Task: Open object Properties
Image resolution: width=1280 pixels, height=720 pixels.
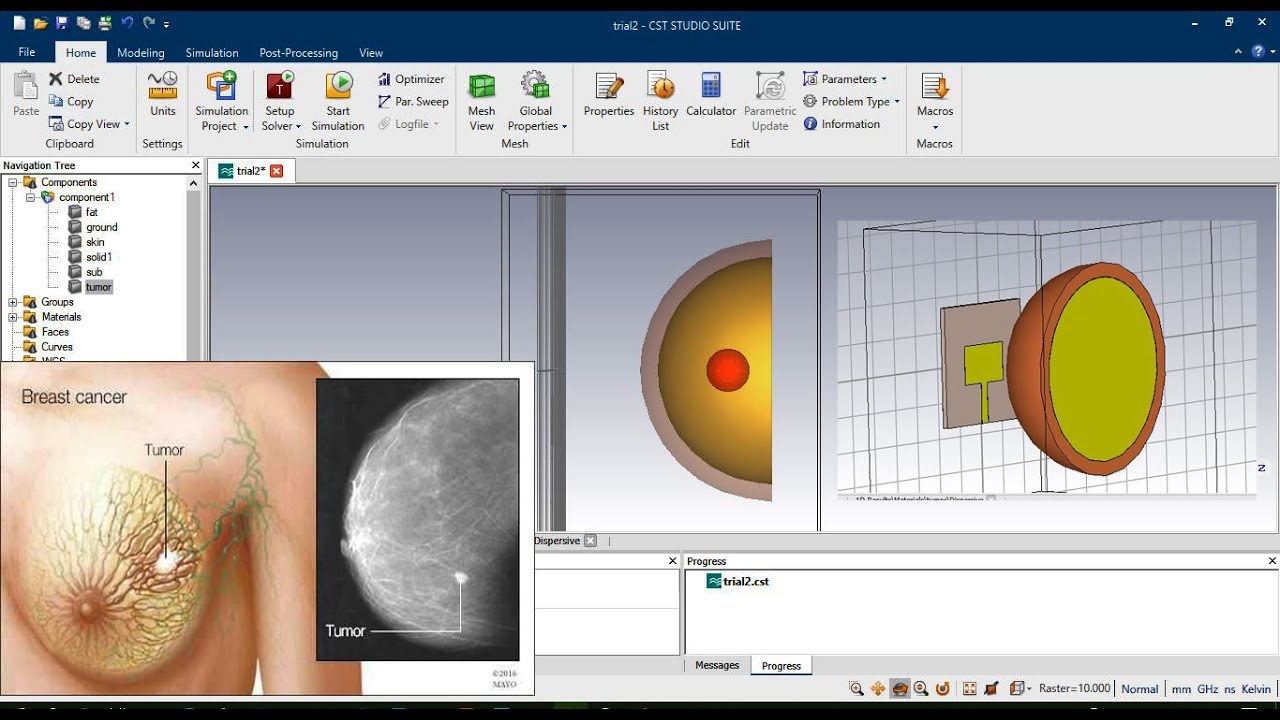Action: pyautogui.click(x=609, y=94)
